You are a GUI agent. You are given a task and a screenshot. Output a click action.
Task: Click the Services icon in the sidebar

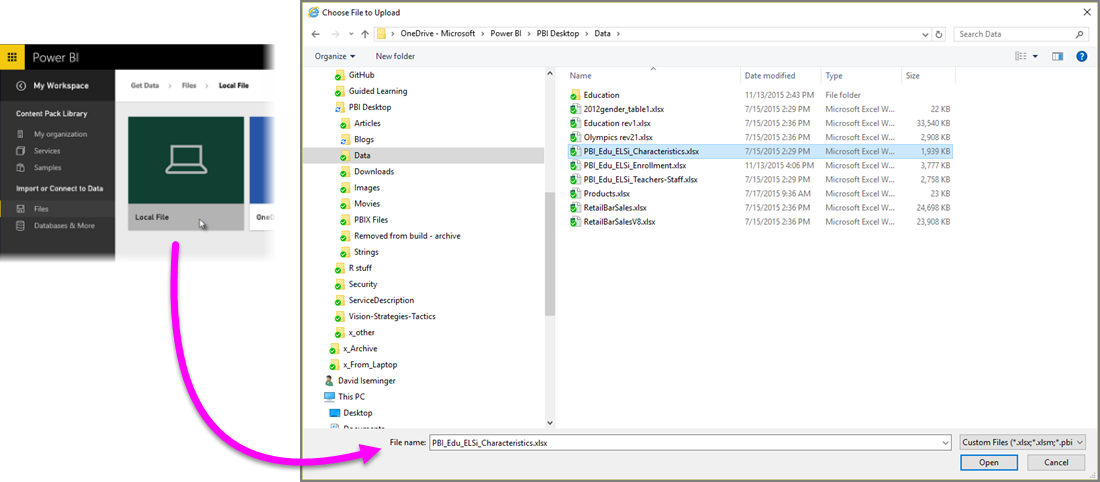click(x=20, y=151)
